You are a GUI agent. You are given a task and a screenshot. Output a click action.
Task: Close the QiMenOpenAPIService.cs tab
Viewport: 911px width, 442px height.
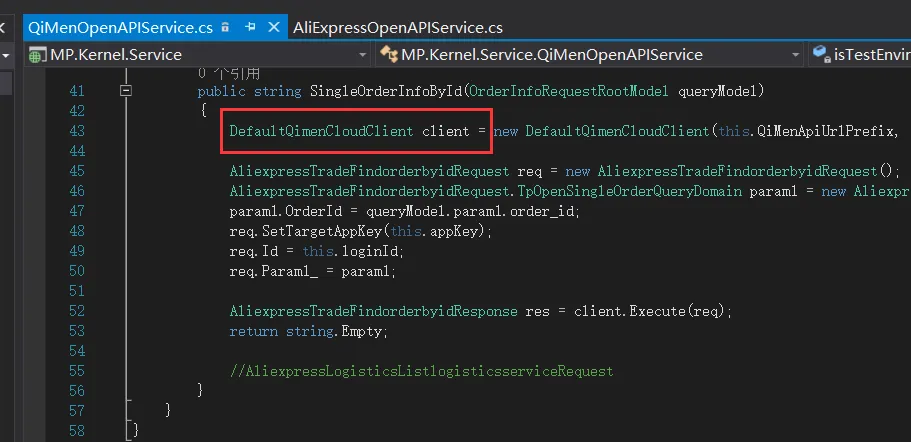(274, 27)
